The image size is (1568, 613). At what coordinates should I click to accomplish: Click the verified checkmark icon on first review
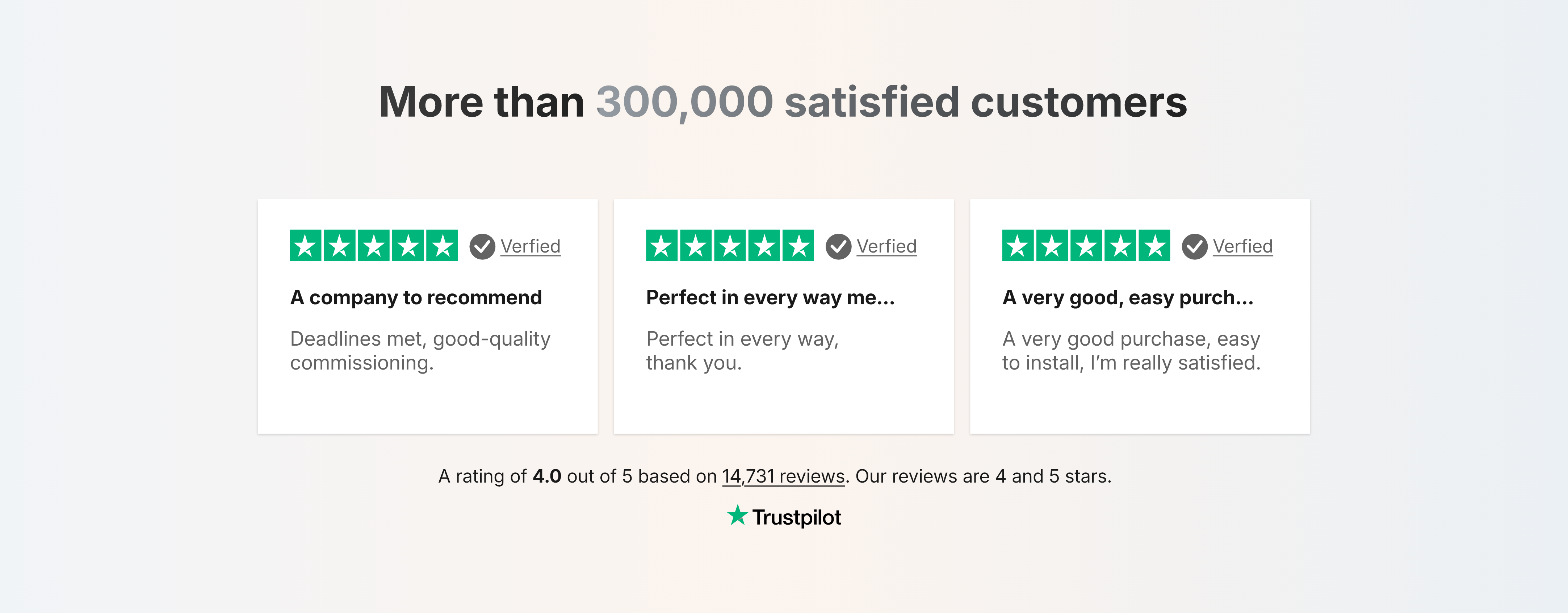click(x=482, y=246)
